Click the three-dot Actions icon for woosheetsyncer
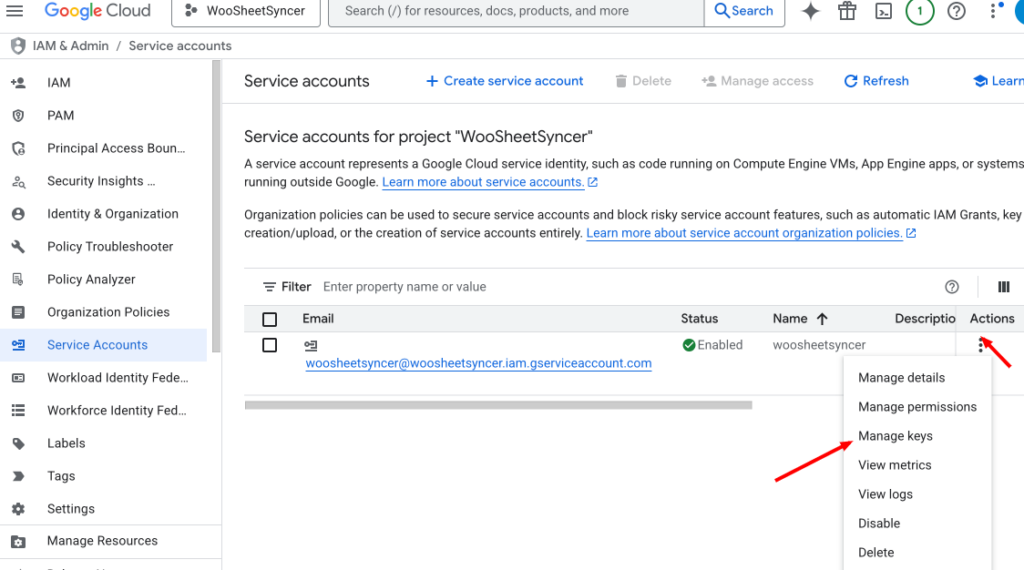The image size is (1024, 570). 981,346
